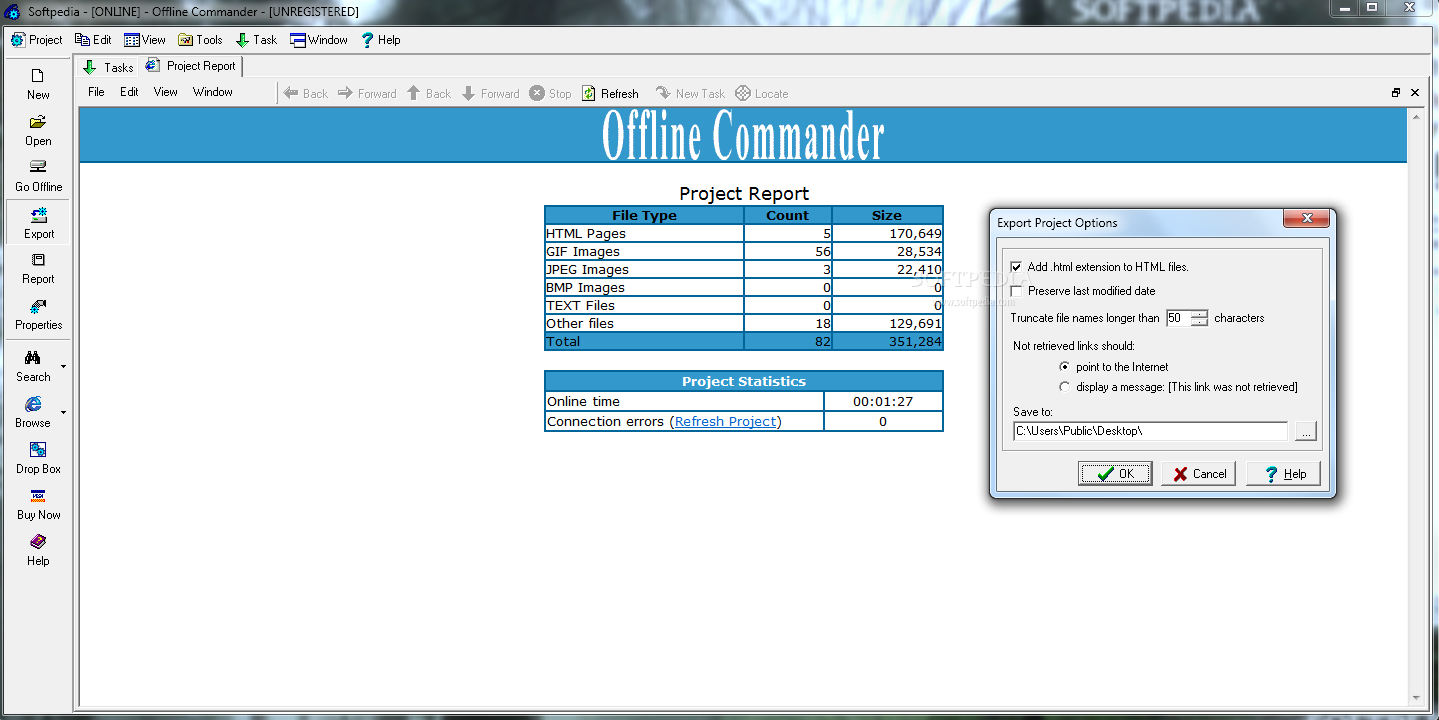Switch to the Tasks tab
This screenshot has width=1439, height=720.
pos(108,67)
